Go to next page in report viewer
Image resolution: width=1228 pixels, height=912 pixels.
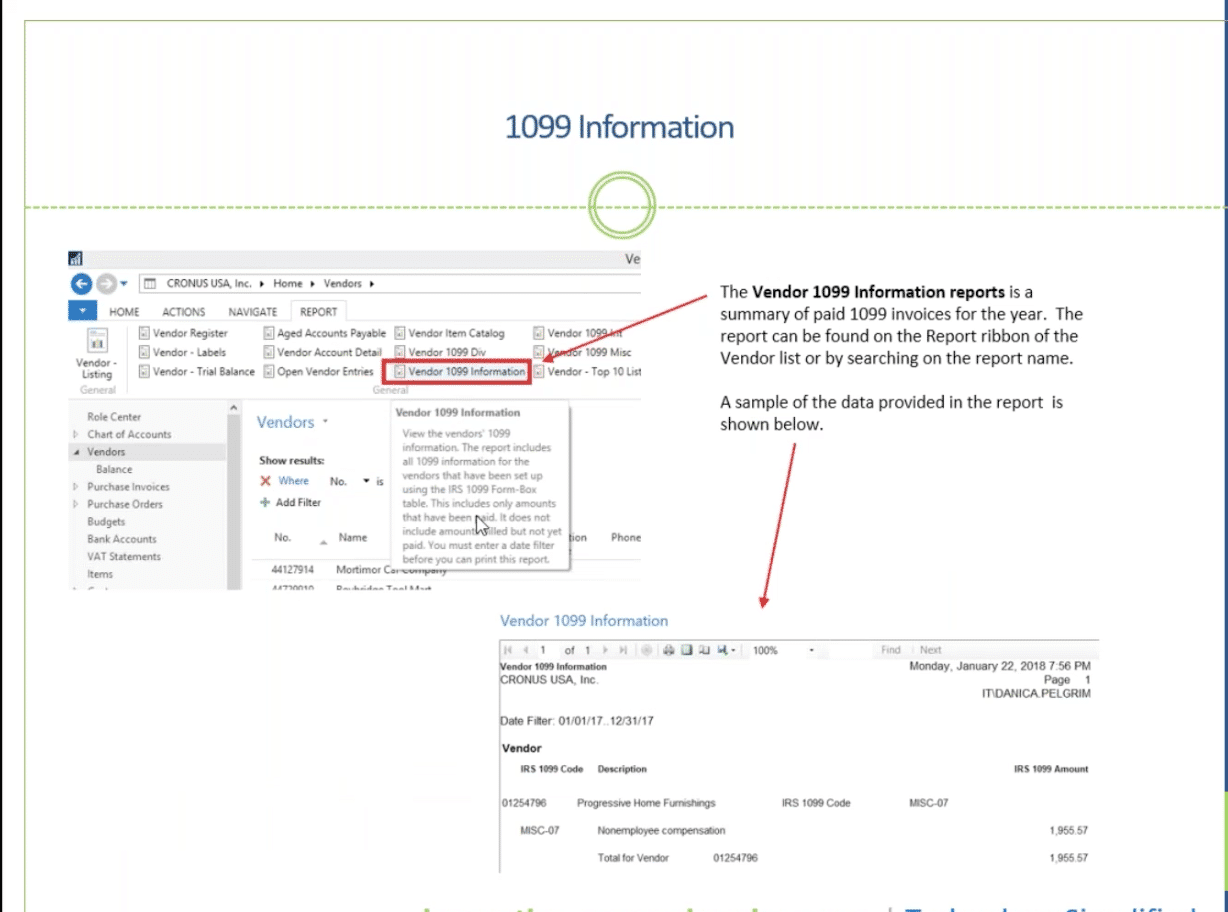pos(605,650)
